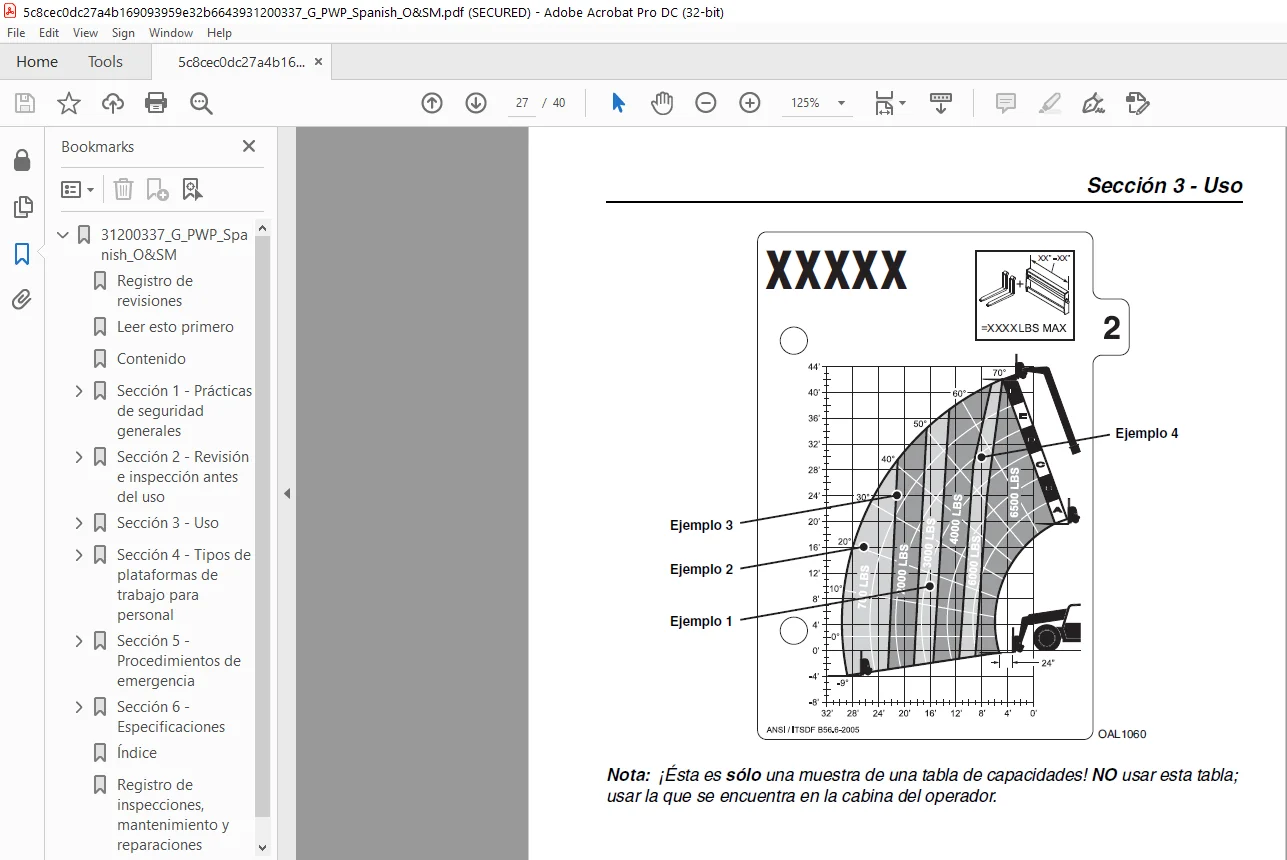Go to next page arrow
This screenshot has height=860, width=1287.
[476, 103]
